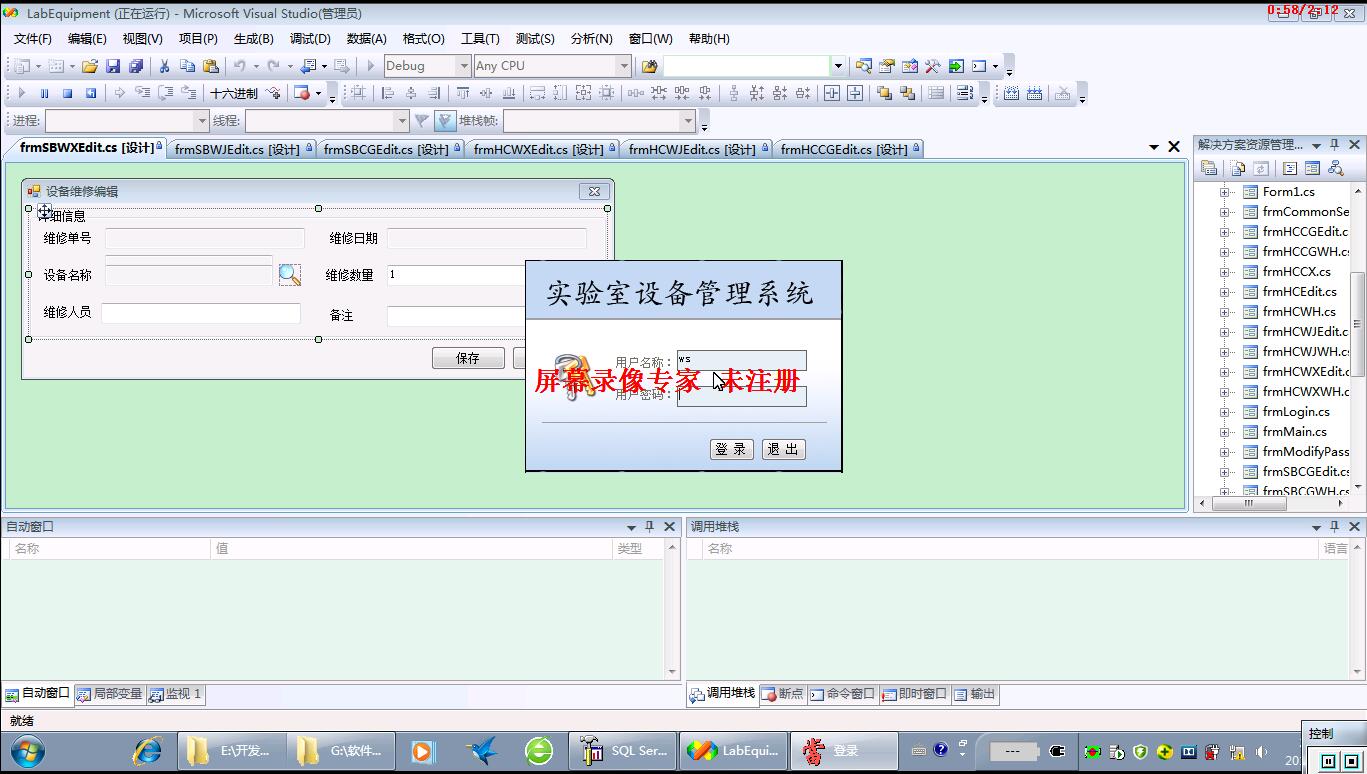Viewport: 1367px width, 774px height.
Task: Click the Send to Back layout icon
Action: click(x=907, y=93)
